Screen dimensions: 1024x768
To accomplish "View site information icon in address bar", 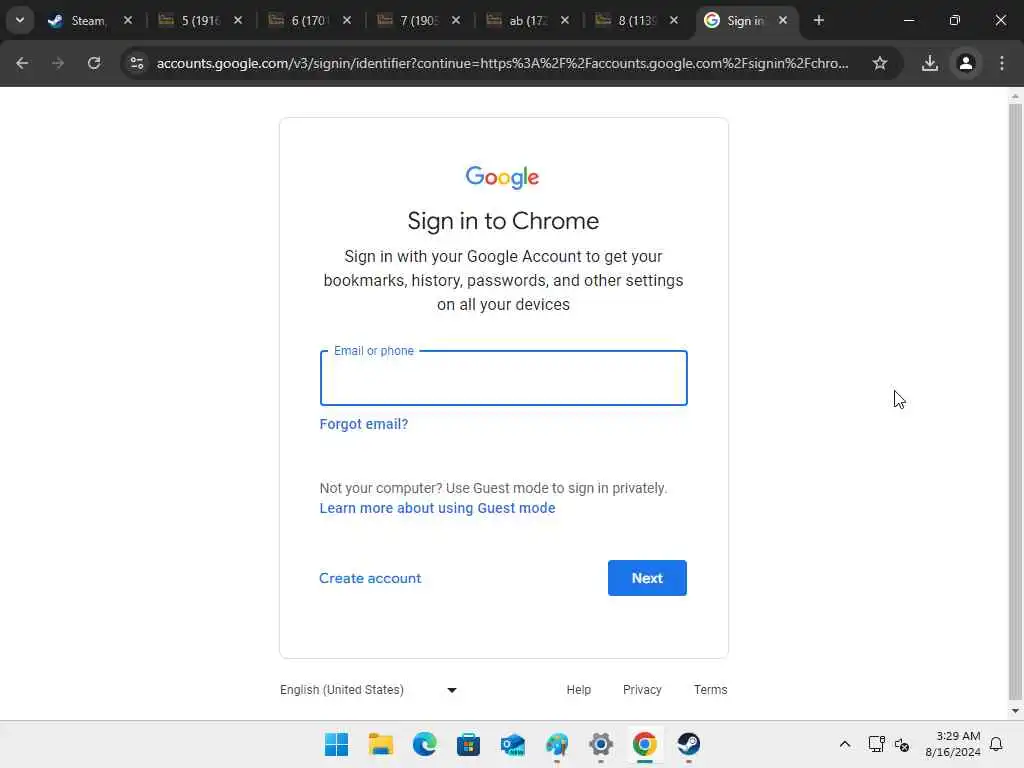I will (x=136, y=63).
